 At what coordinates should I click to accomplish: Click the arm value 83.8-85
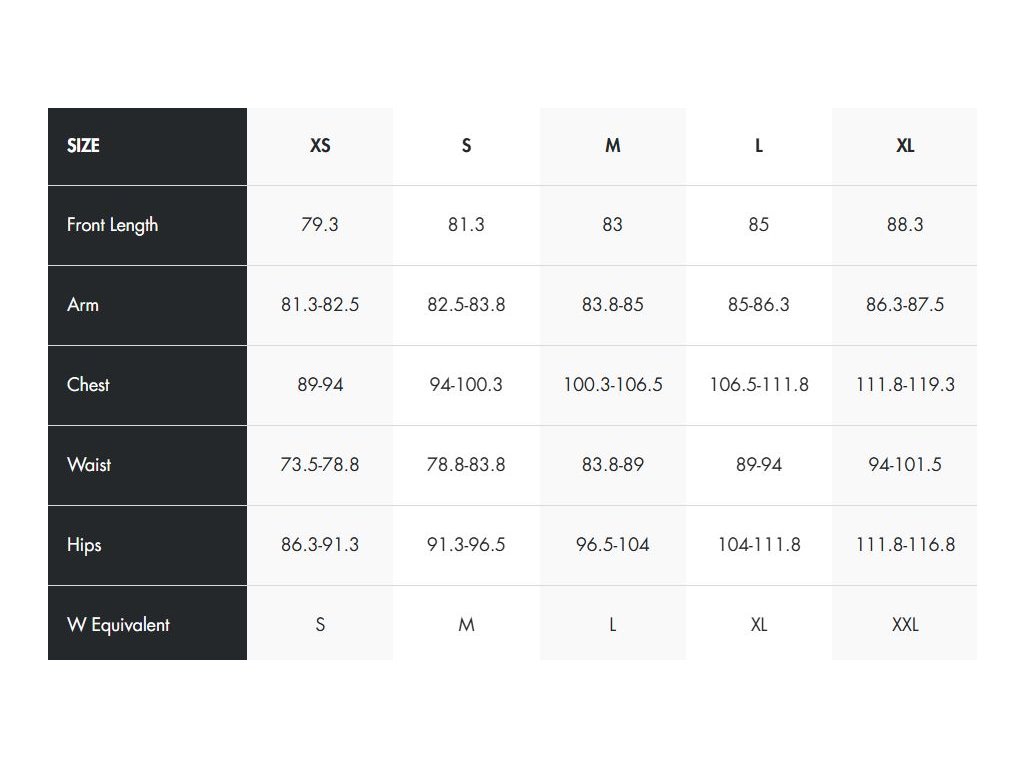tap(613, 305)
